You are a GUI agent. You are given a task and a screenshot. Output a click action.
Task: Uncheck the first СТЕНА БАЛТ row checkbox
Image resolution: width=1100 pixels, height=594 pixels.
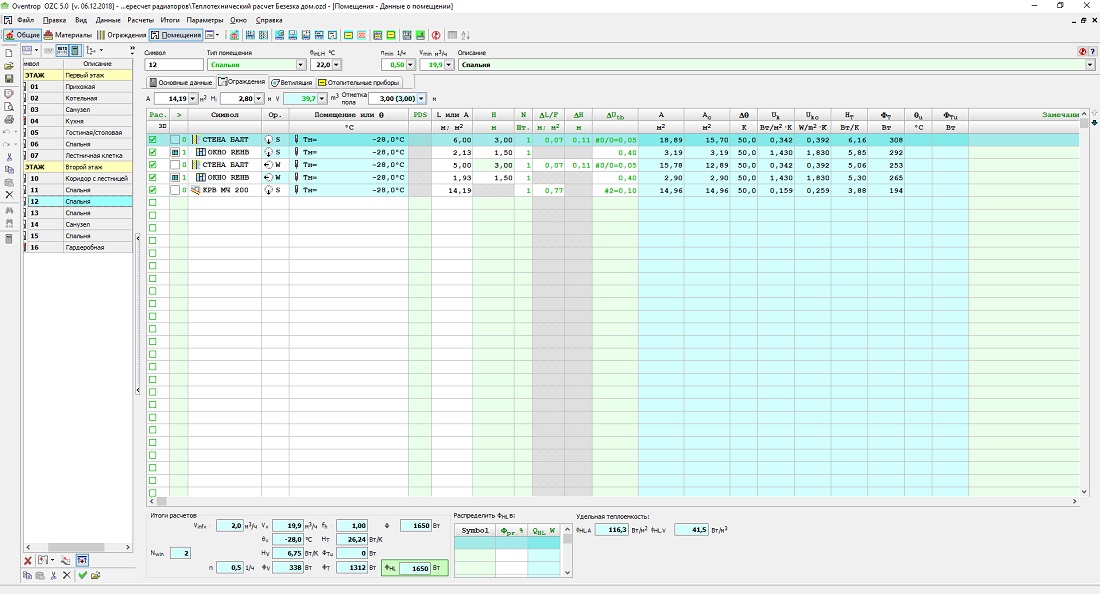(153, 140)
